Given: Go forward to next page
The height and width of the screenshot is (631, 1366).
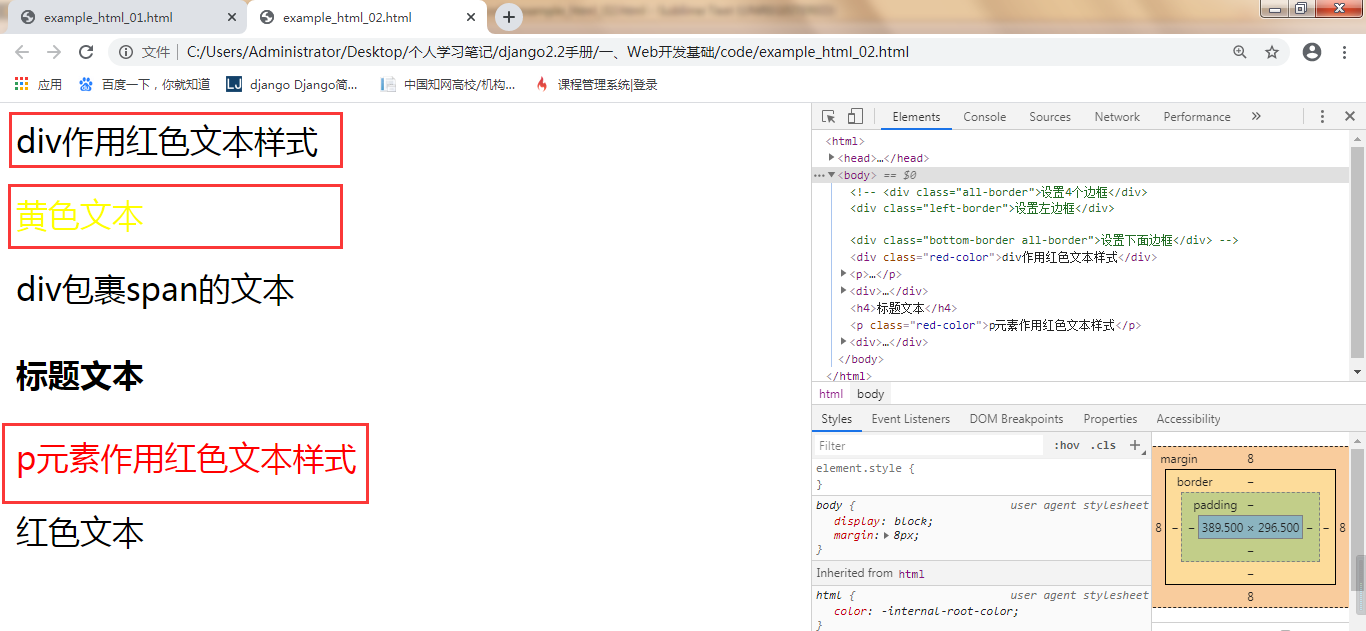Looking at the screenshot, I should pos(54,52).
